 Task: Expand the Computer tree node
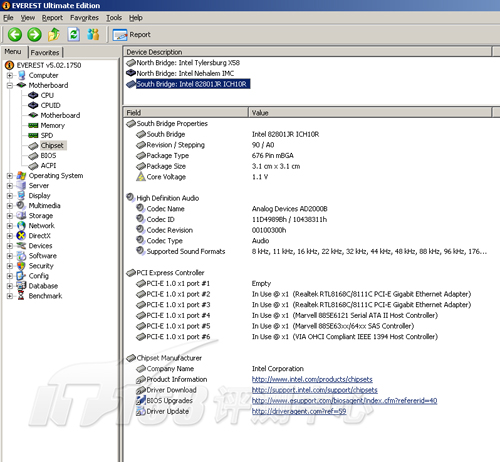(10, 75)
